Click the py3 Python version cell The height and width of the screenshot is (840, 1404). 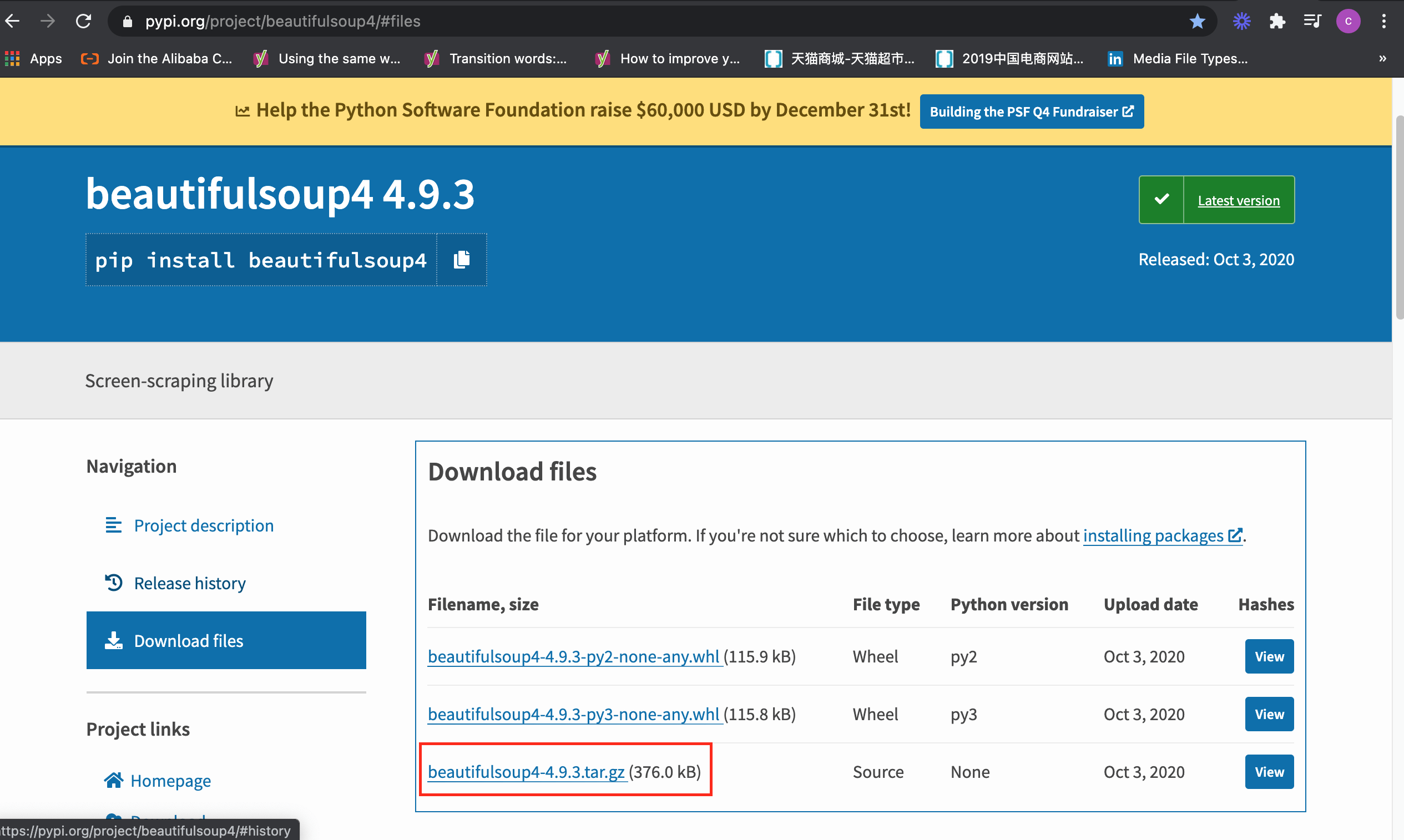pyautogui.click(x=963, y=715)
